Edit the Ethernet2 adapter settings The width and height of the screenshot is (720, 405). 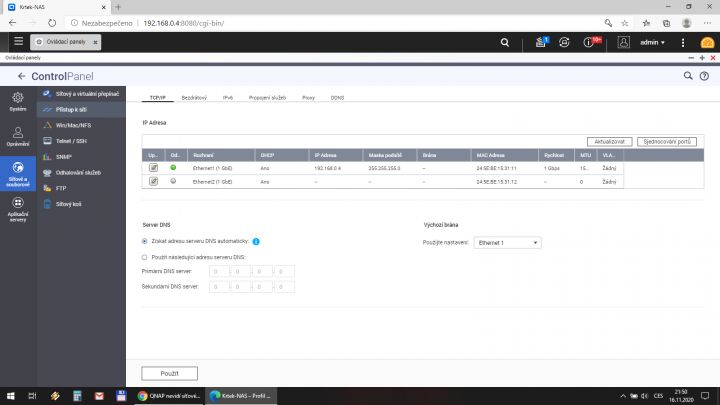[x=153, y=181]
